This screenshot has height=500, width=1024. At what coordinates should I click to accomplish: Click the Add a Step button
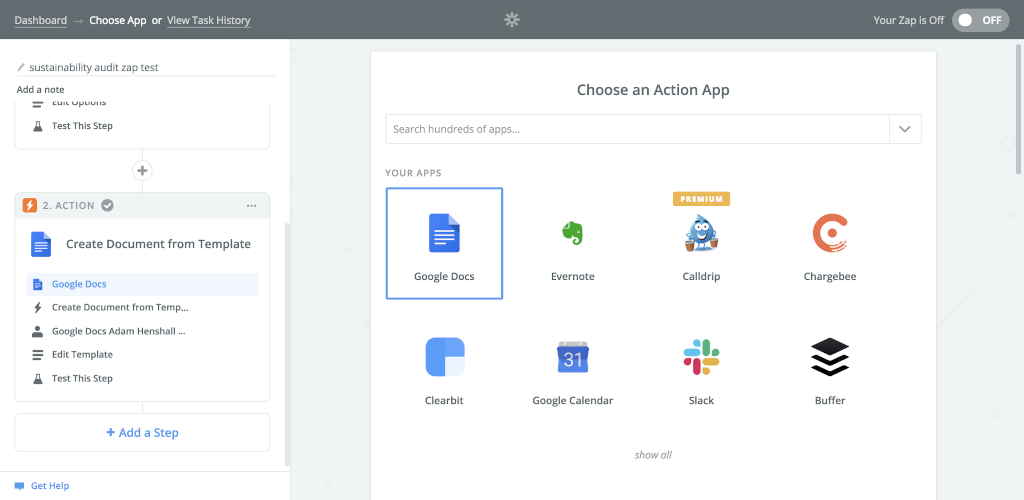[142, 433]
